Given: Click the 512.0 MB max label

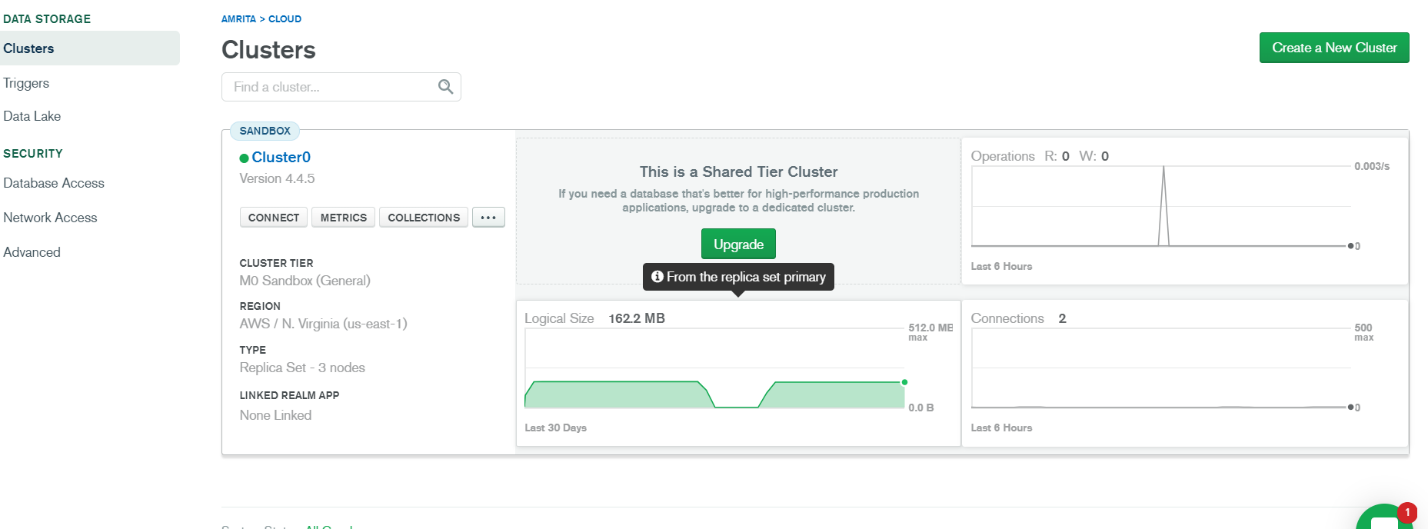Looking at the screenshot, I should (x=930, y=332).
